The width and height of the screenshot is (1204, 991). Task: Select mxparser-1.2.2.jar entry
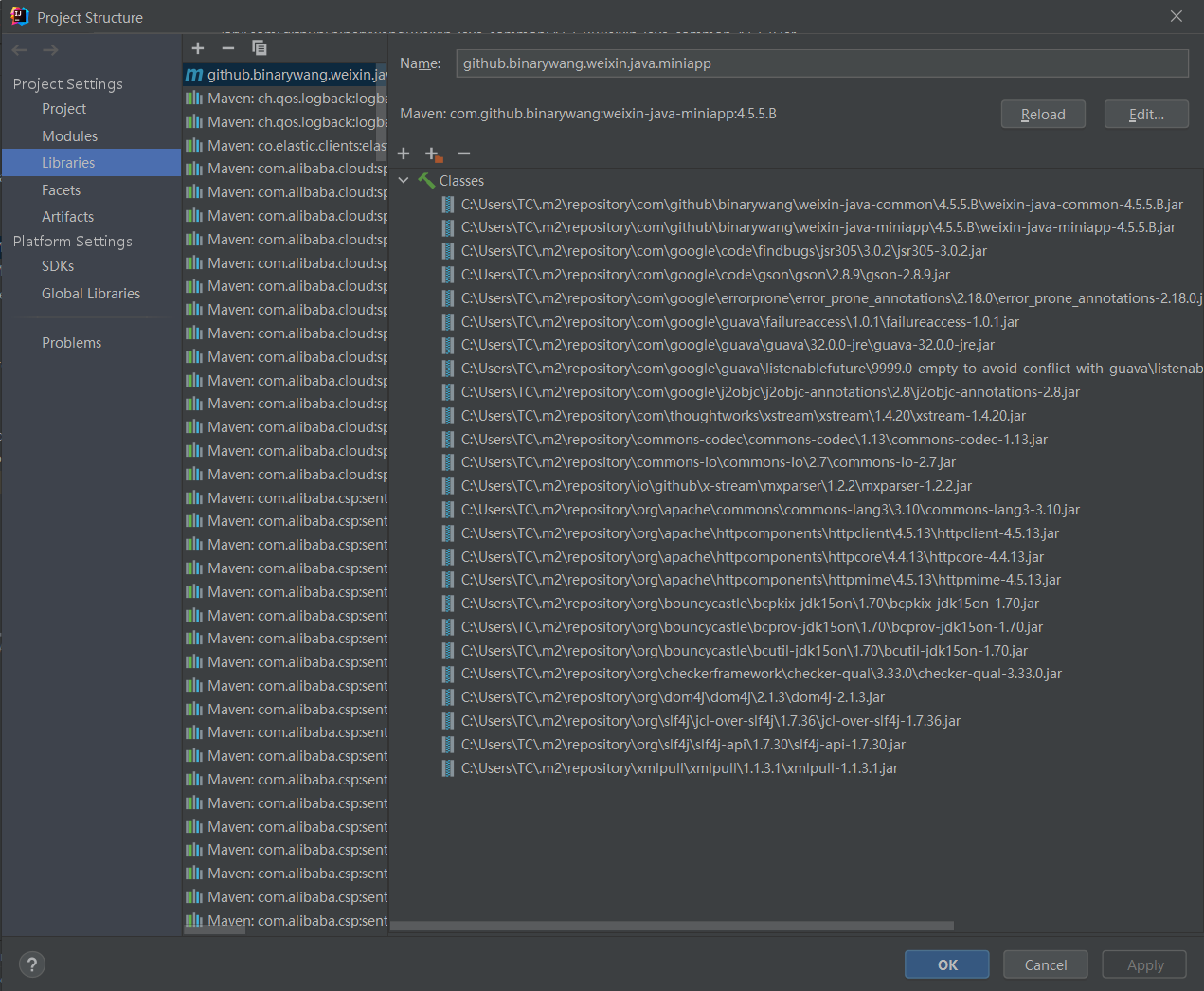[708, 486]
